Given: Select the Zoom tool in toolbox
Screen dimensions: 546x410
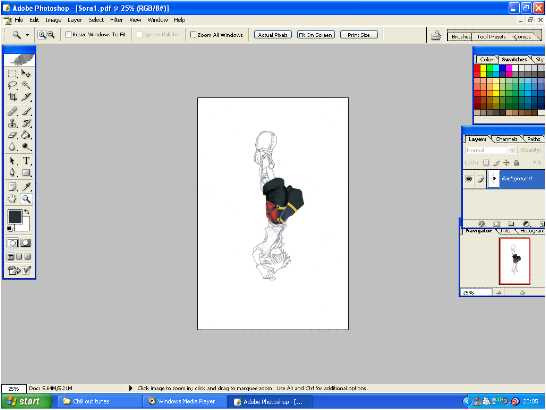Looking at the screenshot, I should [26, 199].
